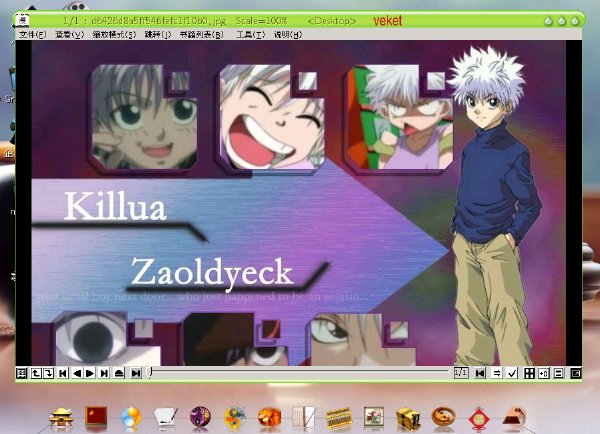This screenshot has height=434, width=600.
Task: Open the purple round dock icon
Action: click(200, 417)
